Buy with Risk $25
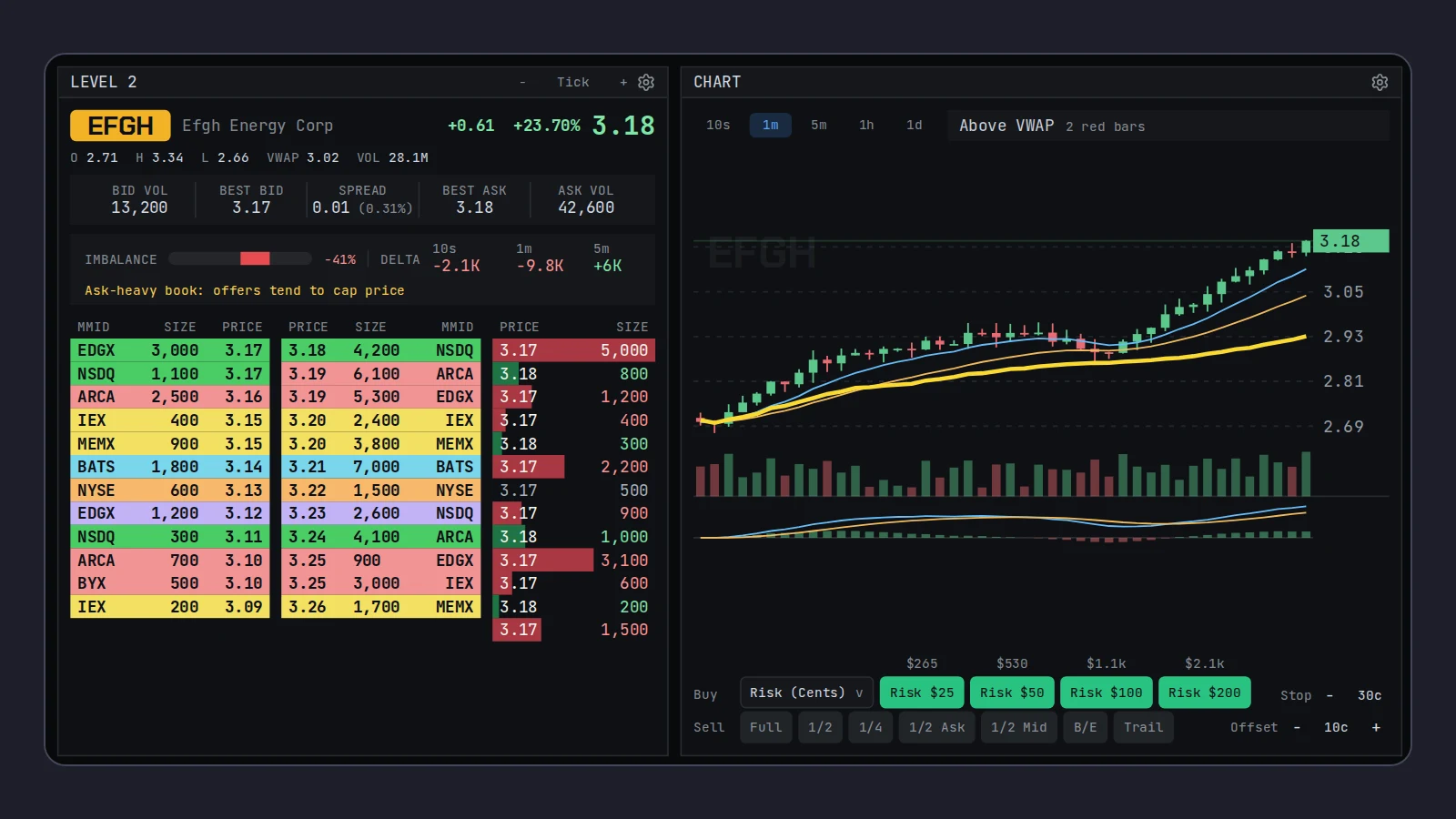The width and height of the screenshot is (1456, 819). (x=922, y=693)
